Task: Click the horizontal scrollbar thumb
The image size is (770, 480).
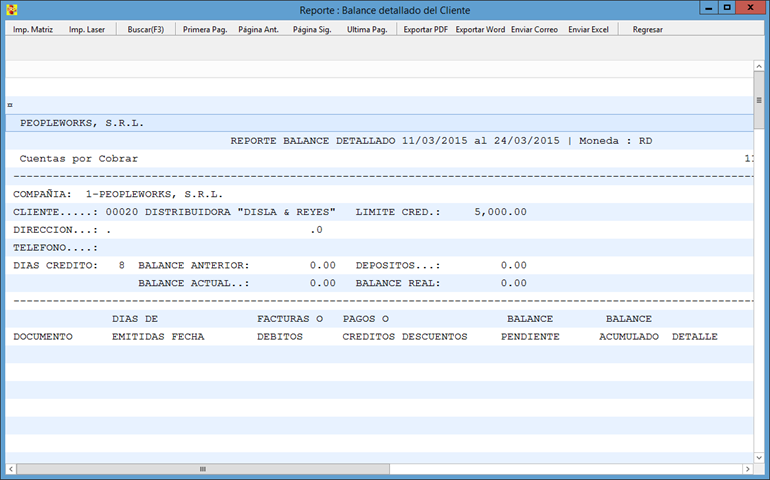Action: coord(200,468)
